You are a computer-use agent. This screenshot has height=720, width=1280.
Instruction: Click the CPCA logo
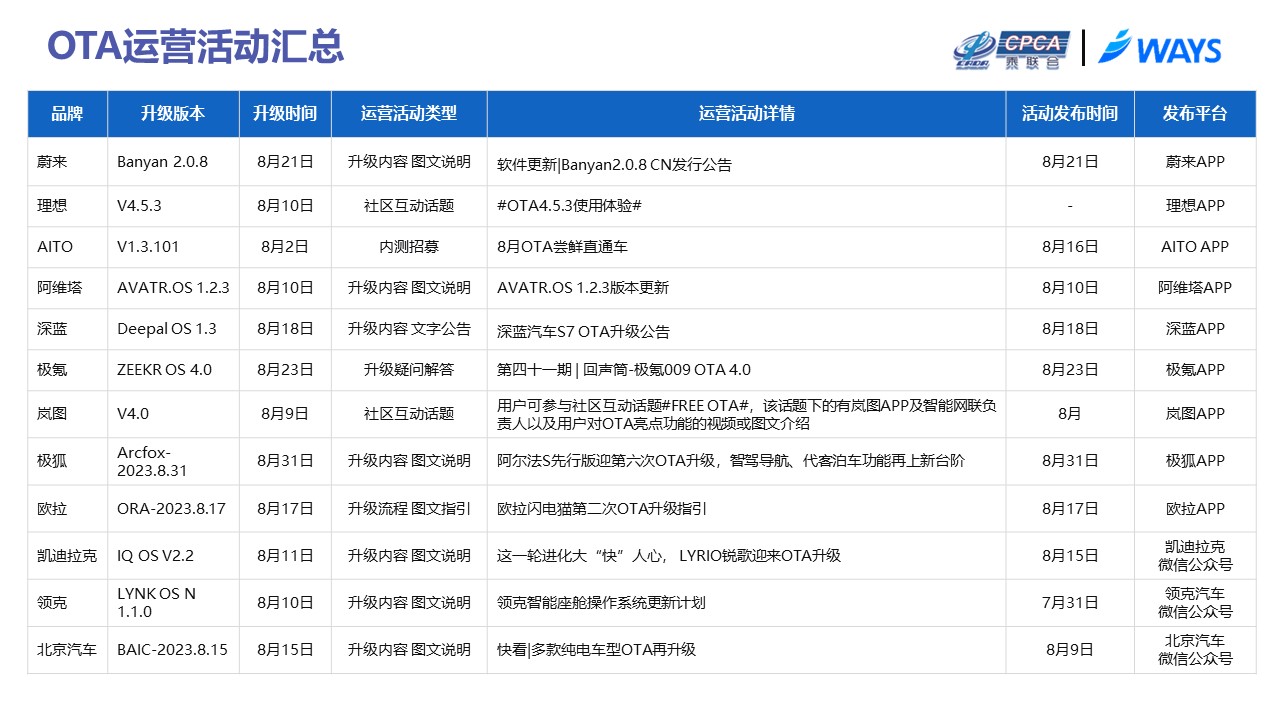pyautogui.click(x=1011, y=48)
